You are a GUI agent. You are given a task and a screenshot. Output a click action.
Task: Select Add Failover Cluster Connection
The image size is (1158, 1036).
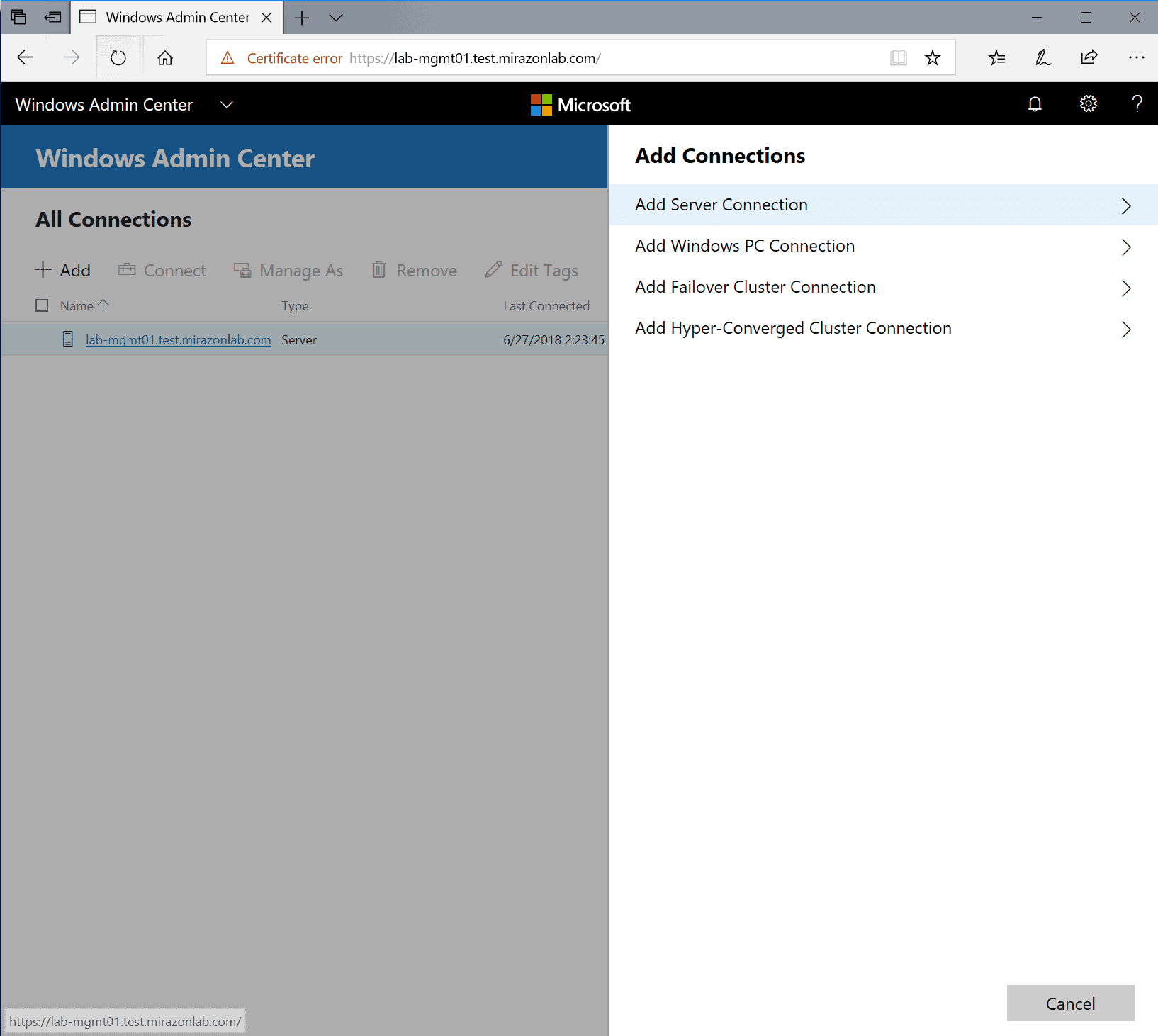pos(755,287)
